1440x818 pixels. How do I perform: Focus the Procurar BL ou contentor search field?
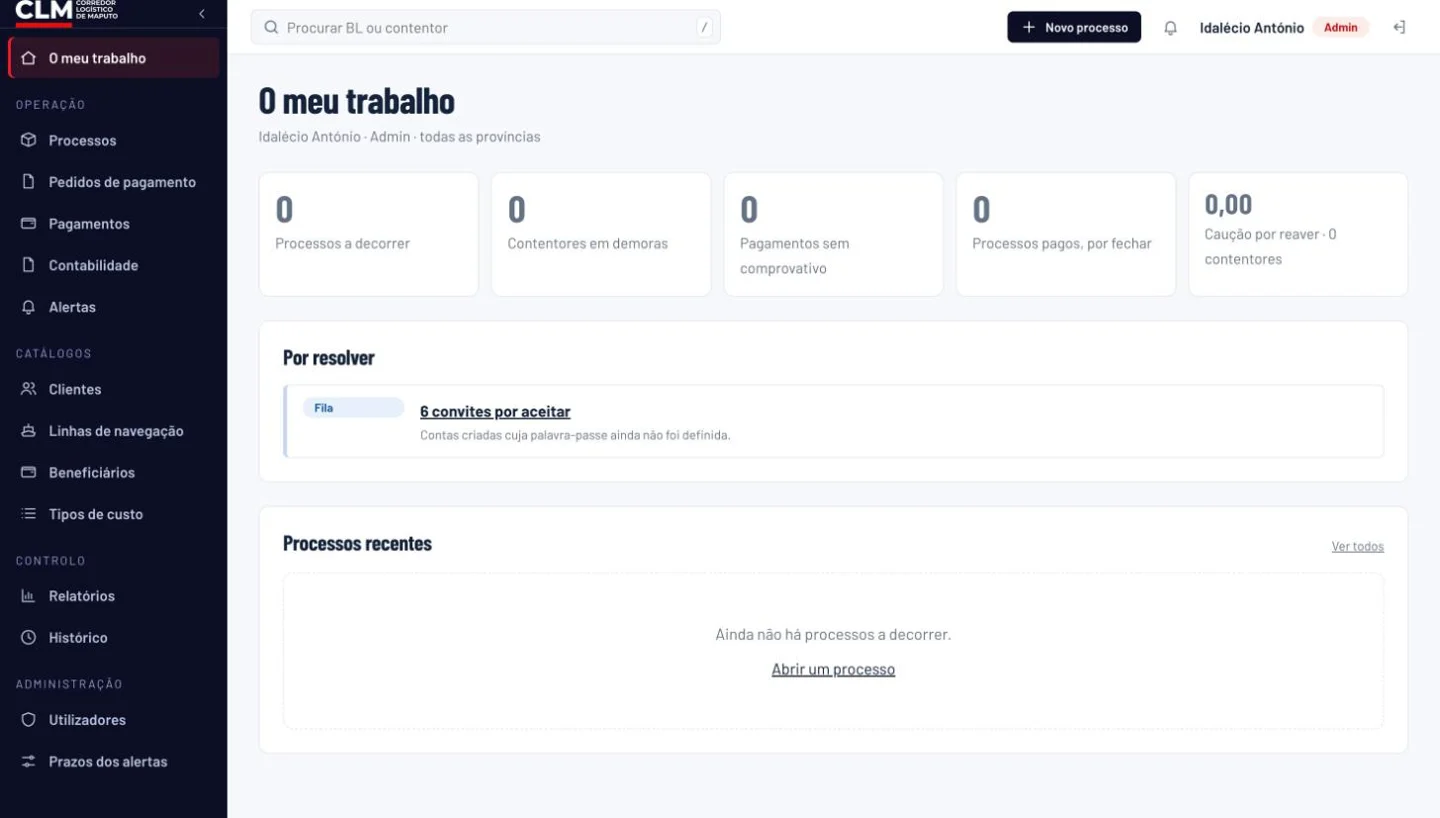[x=485, y=27]
